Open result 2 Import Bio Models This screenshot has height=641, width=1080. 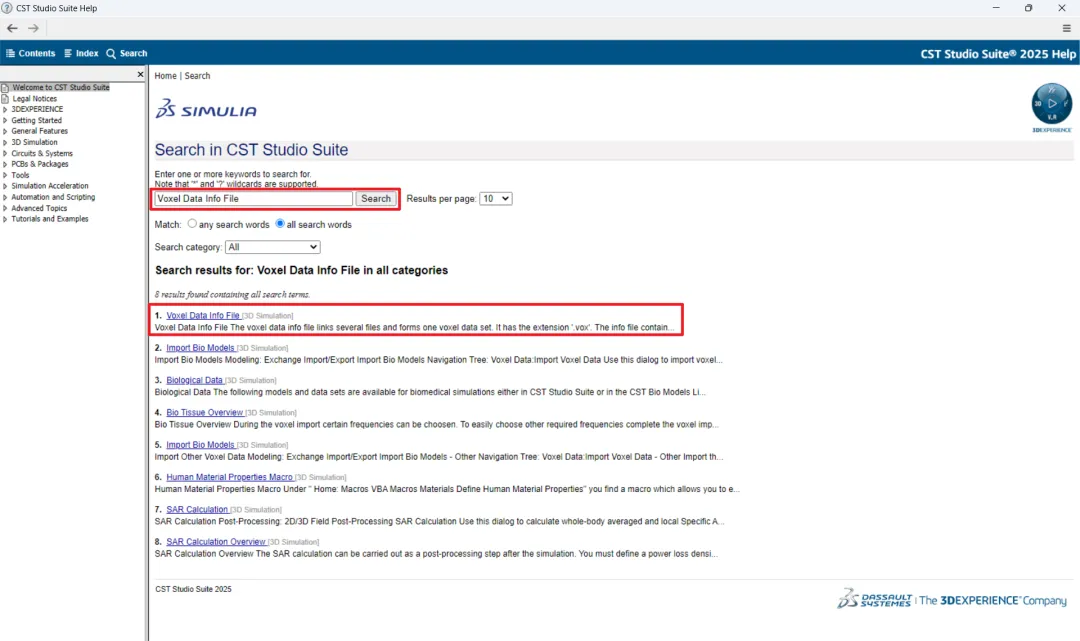pos(200,348)
